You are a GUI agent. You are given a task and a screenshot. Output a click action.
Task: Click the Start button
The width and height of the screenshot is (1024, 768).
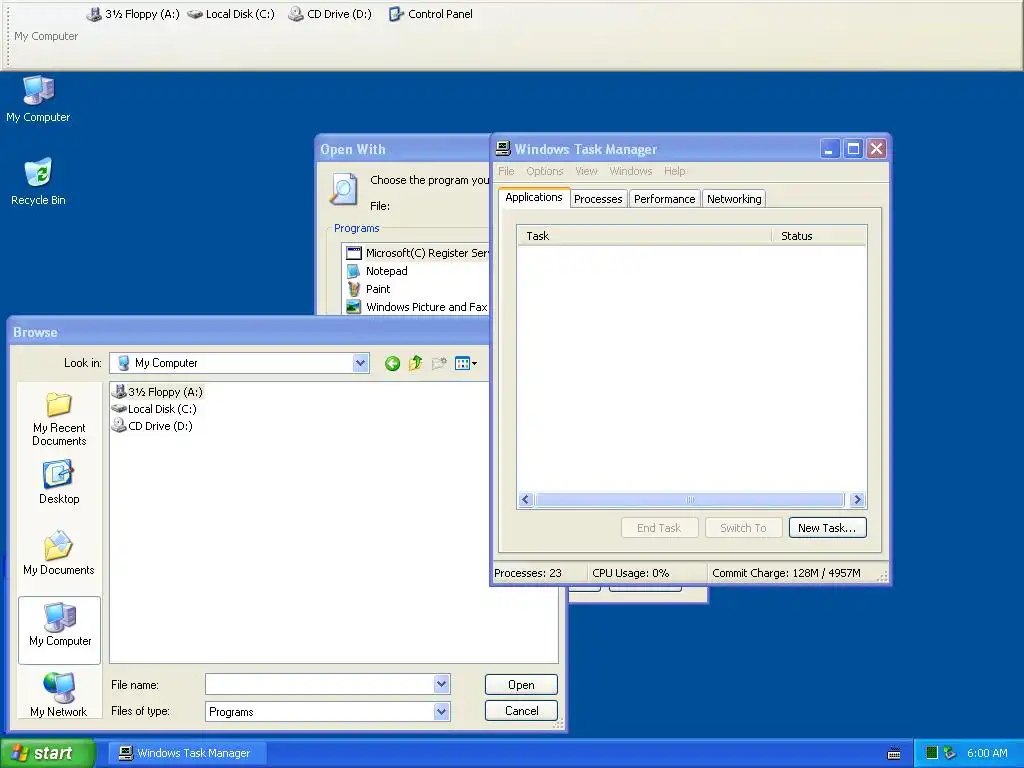click(48, 753)
